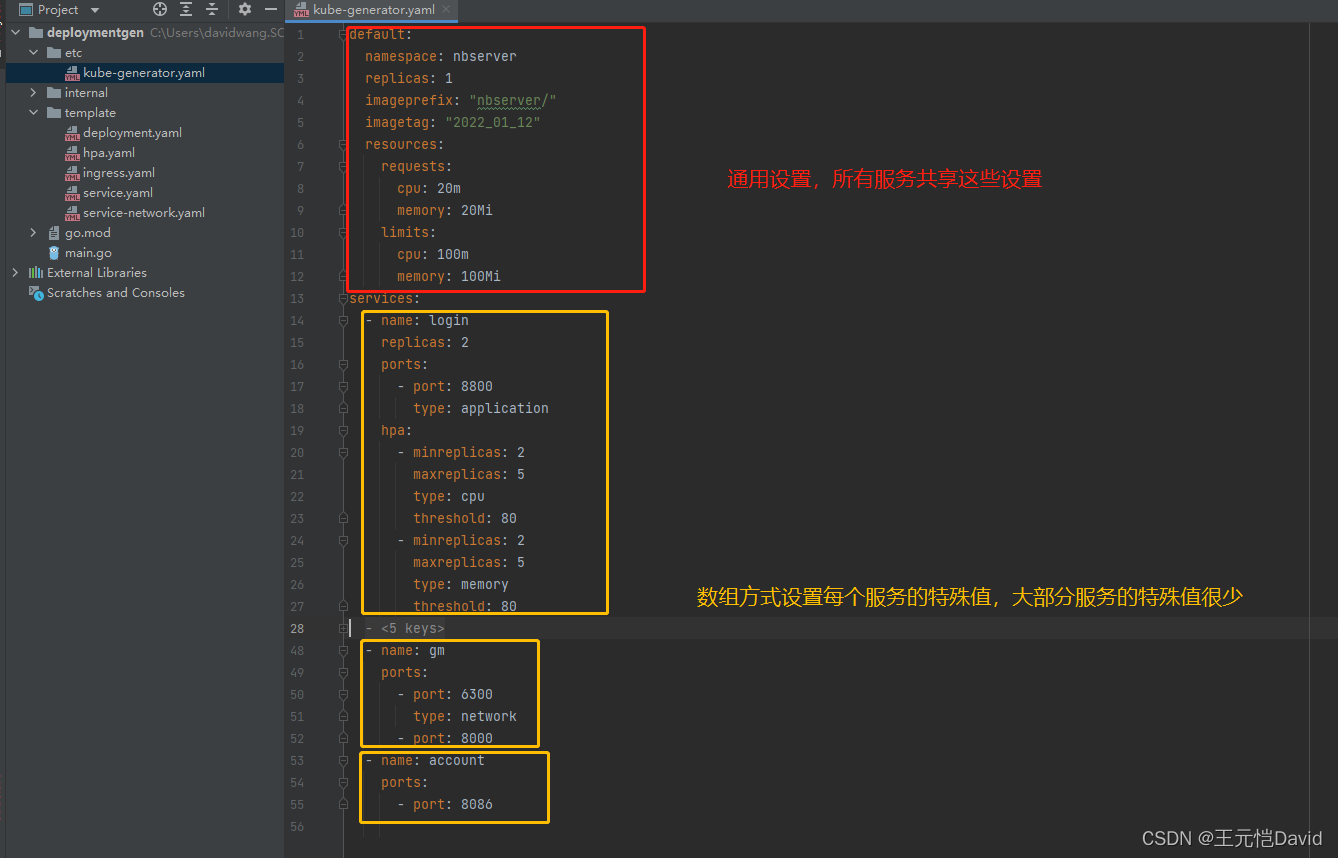Expand External Libraries node arrow

tap(16, 273)
